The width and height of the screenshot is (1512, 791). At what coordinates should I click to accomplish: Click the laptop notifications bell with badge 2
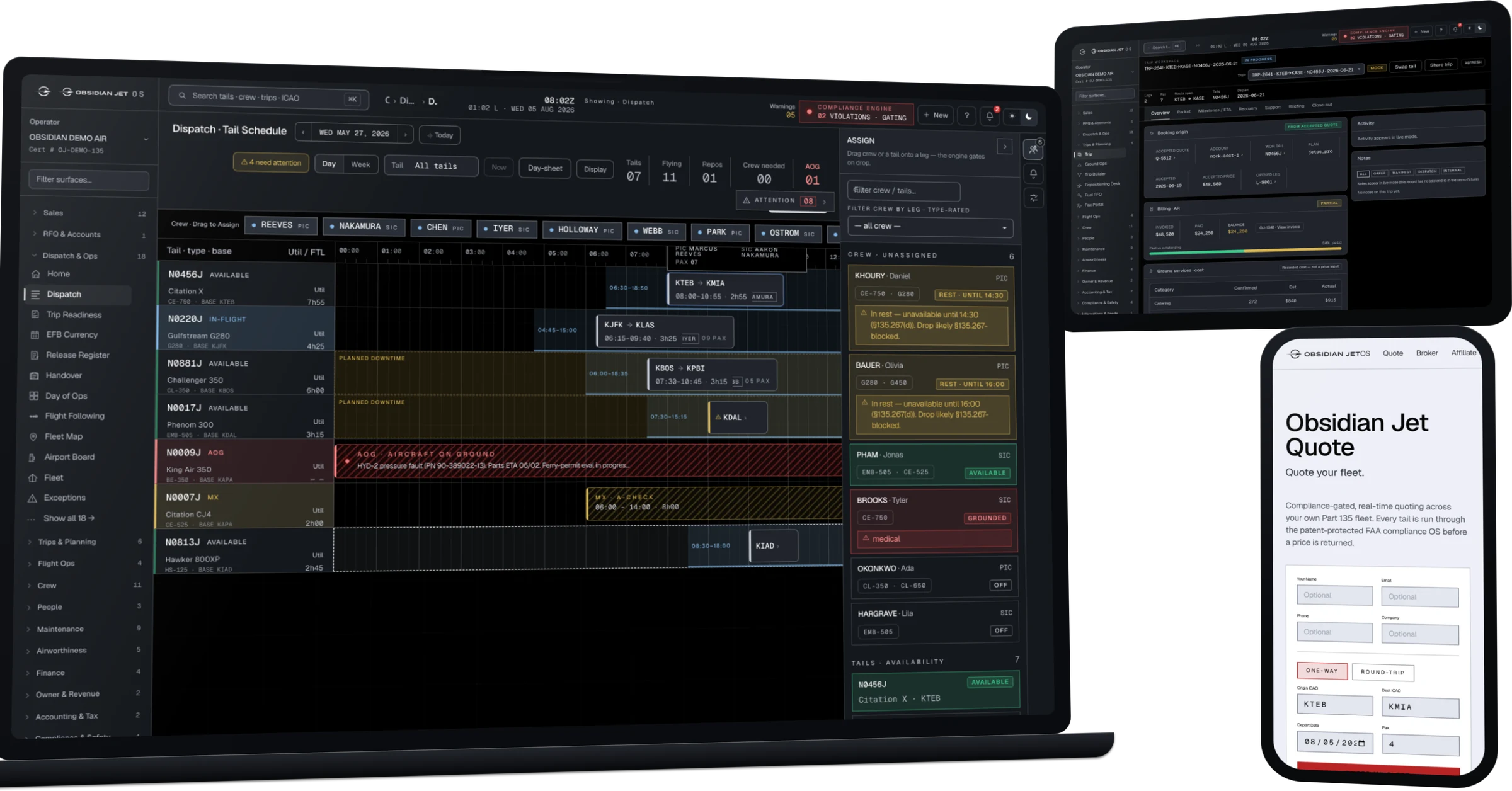tap(990, 116)
